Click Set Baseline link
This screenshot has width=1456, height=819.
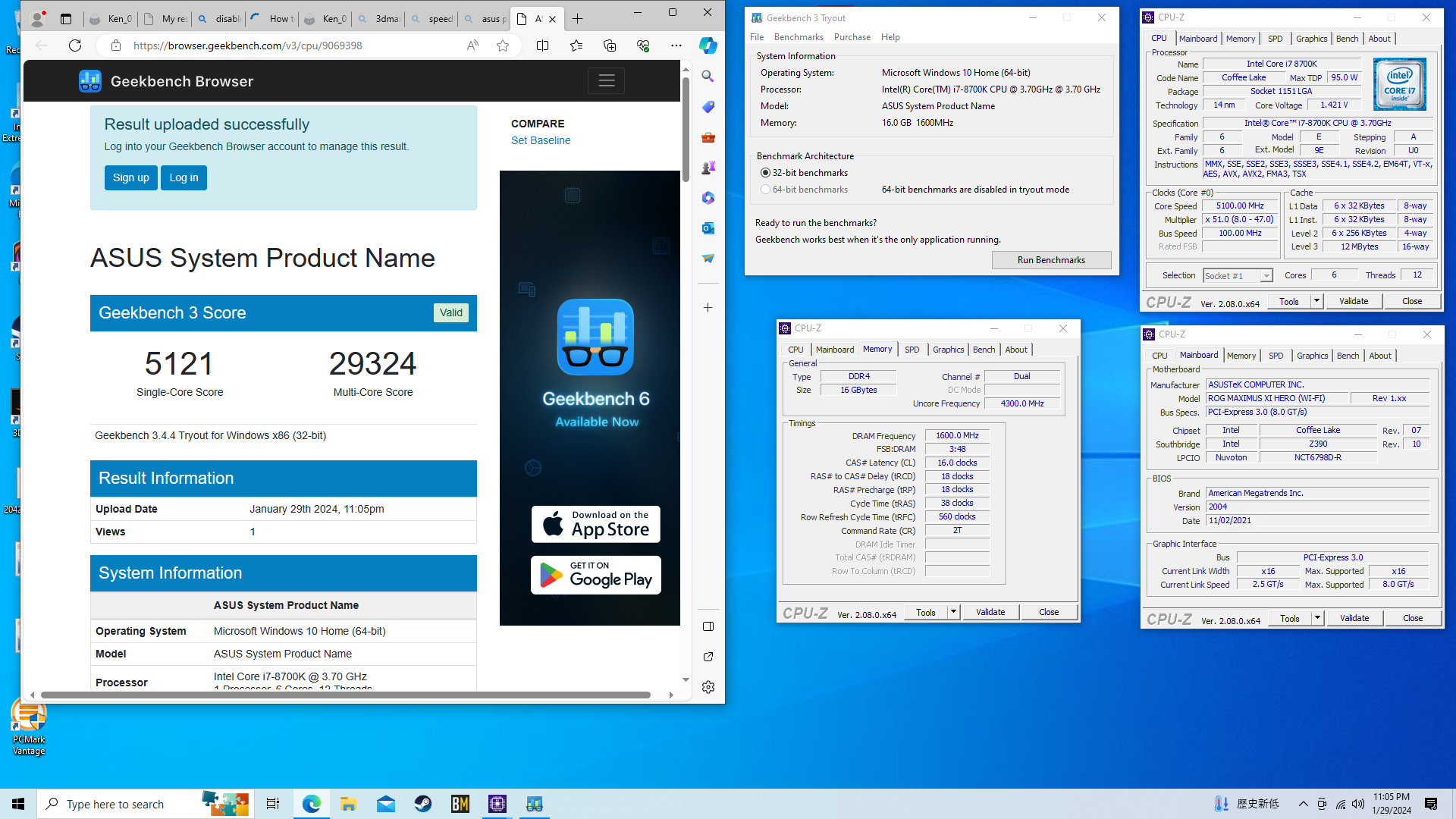(x=541, y=140)
